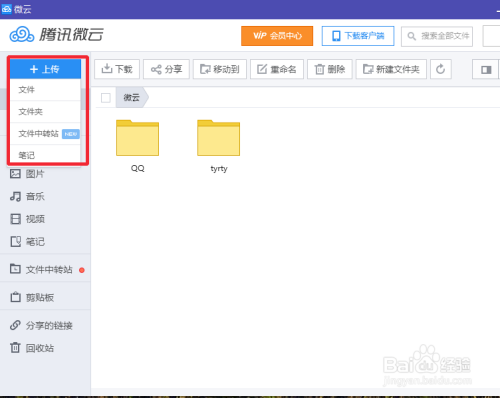This screenshot has height=398, width=500.
Task: Open 笔记 in the sidebar
Action: tap(27, 242)
